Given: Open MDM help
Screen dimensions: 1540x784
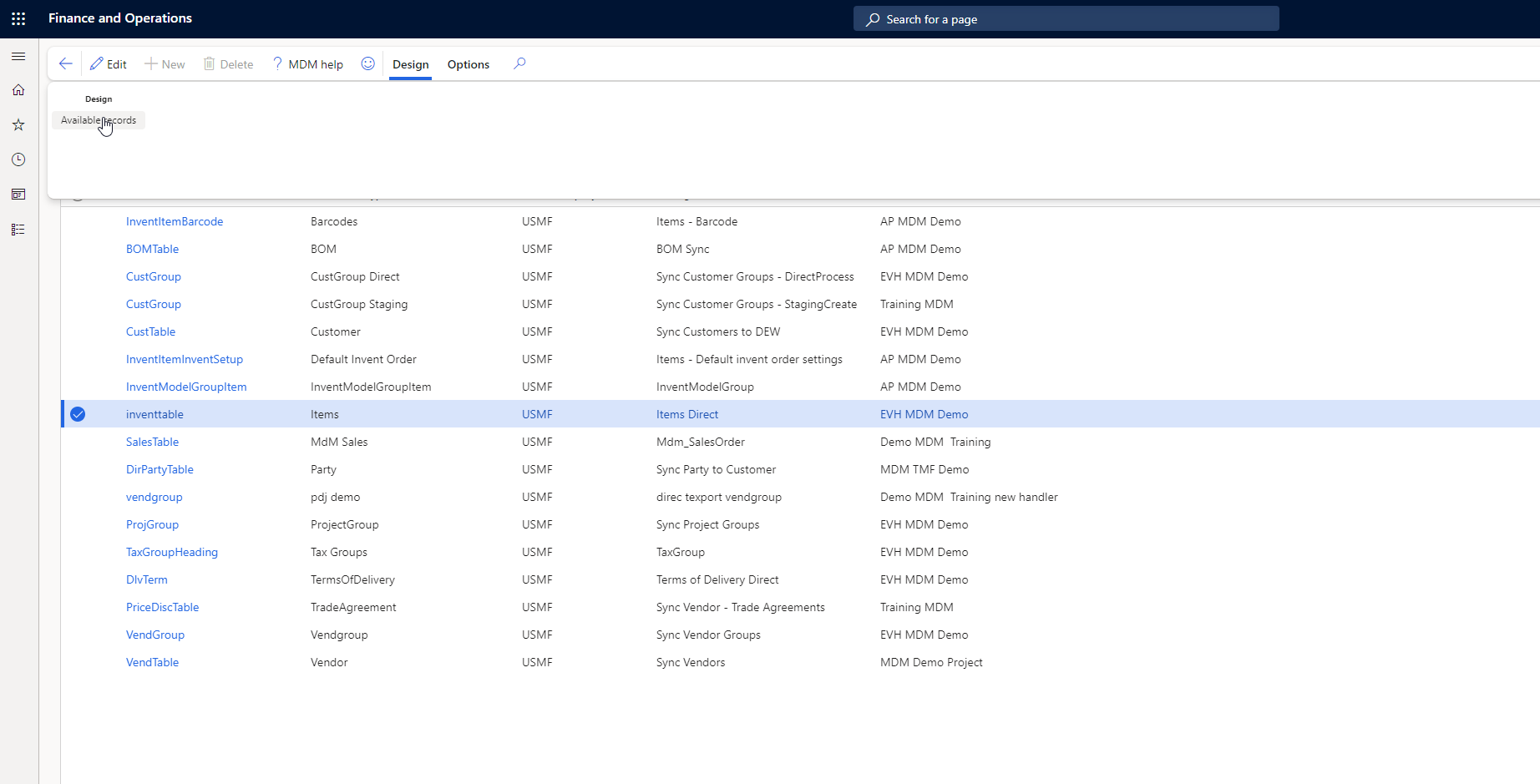Looking at the screenshot, I should pyautogui.click(x=307, y=64).
